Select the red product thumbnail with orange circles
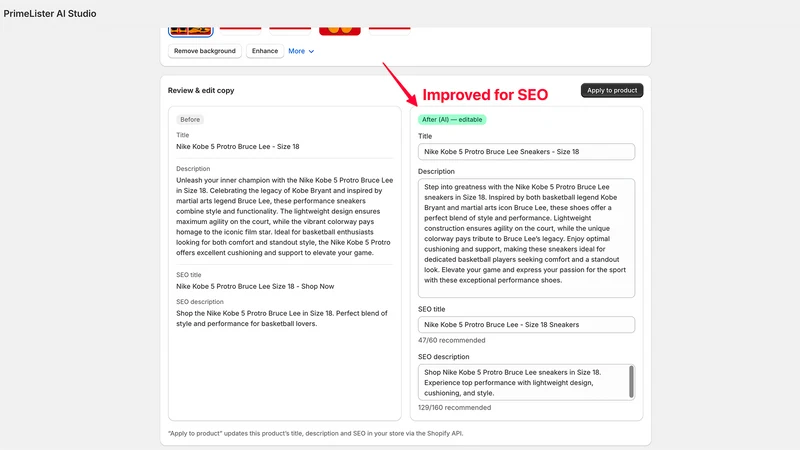 tap(340, 32)
